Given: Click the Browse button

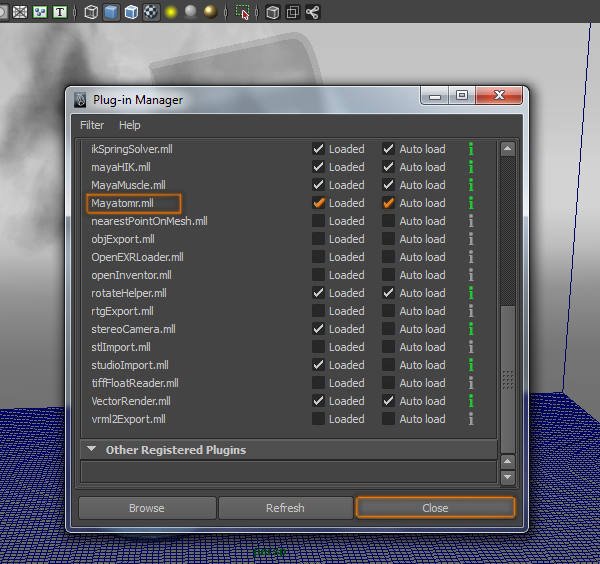Looking at the screenshot, I should [x=146, y=508].
